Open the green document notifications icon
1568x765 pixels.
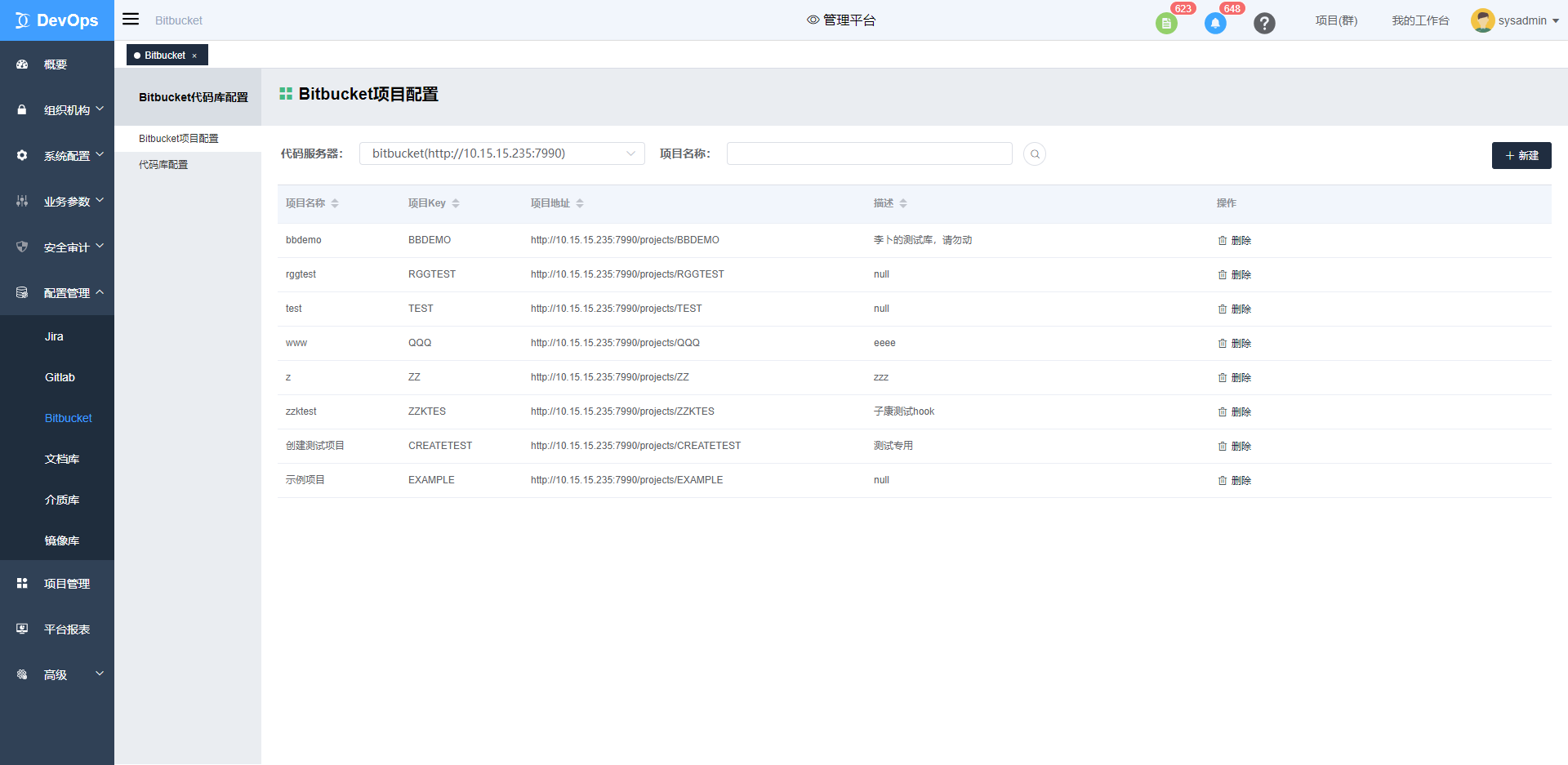pyautogui.click(x=1166, y=24)
